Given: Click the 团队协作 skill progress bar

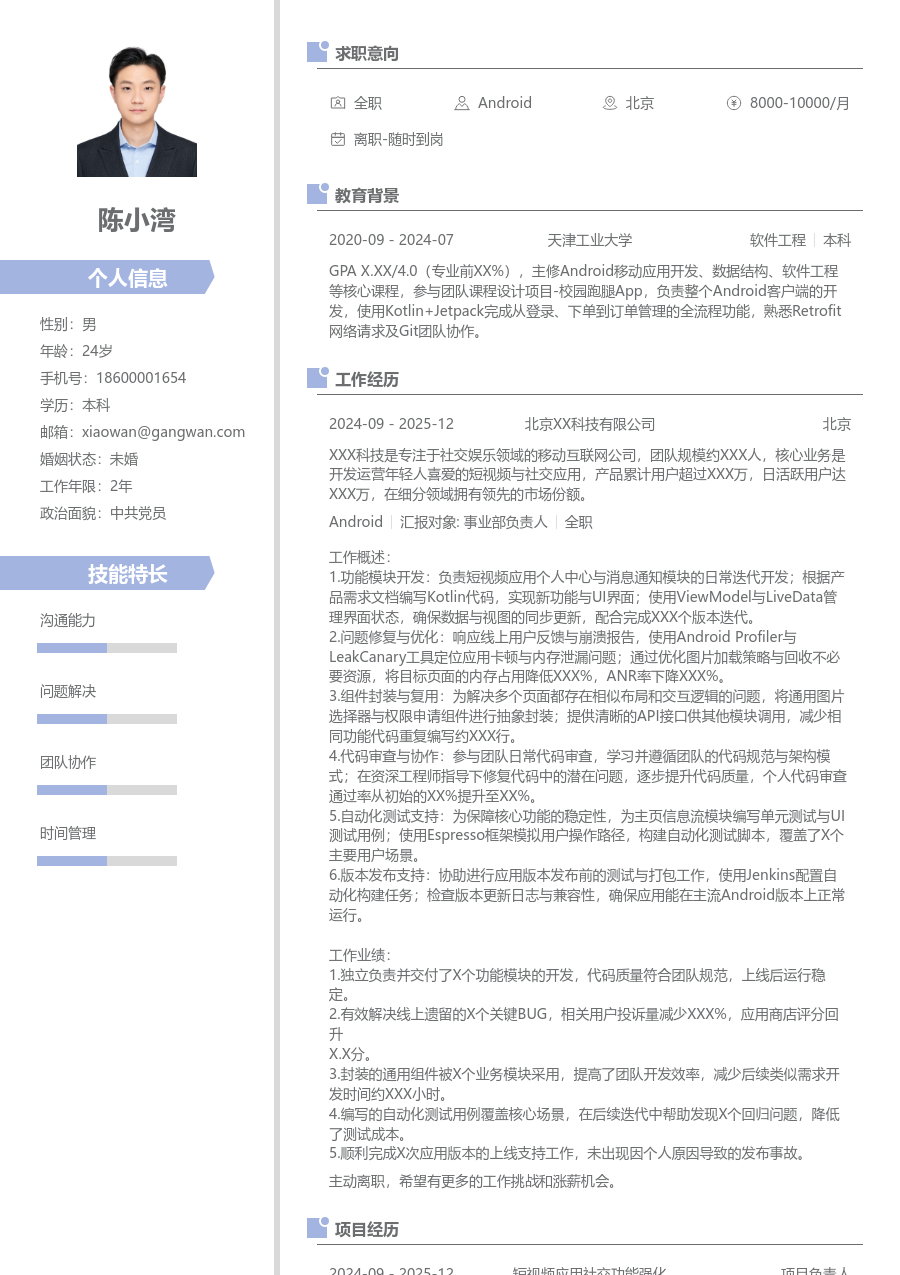Looking at the screenshot, I should point(107,789).
